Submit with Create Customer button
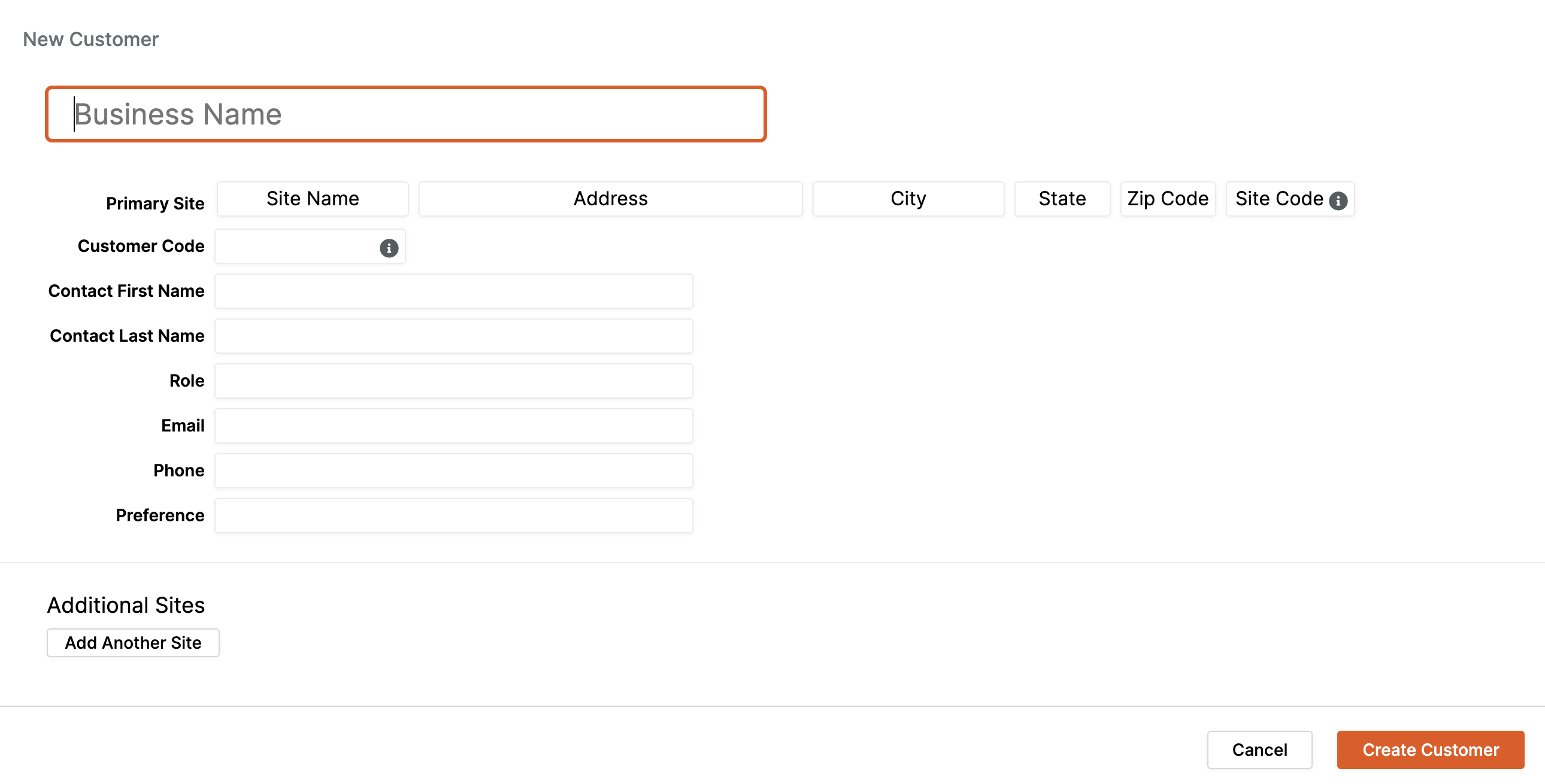 [1431, 750]
